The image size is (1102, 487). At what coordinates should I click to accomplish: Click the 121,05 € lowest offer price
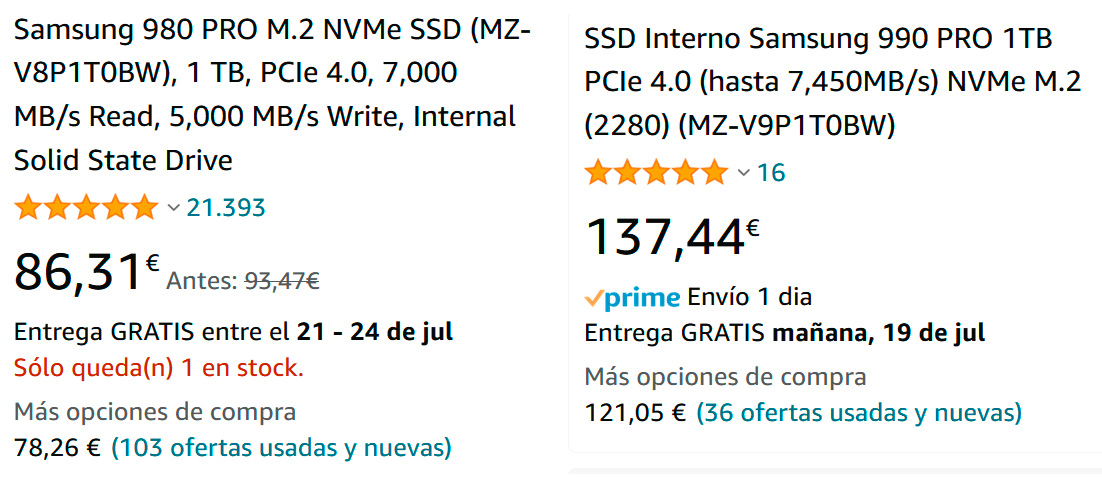(x=635, y=413)
